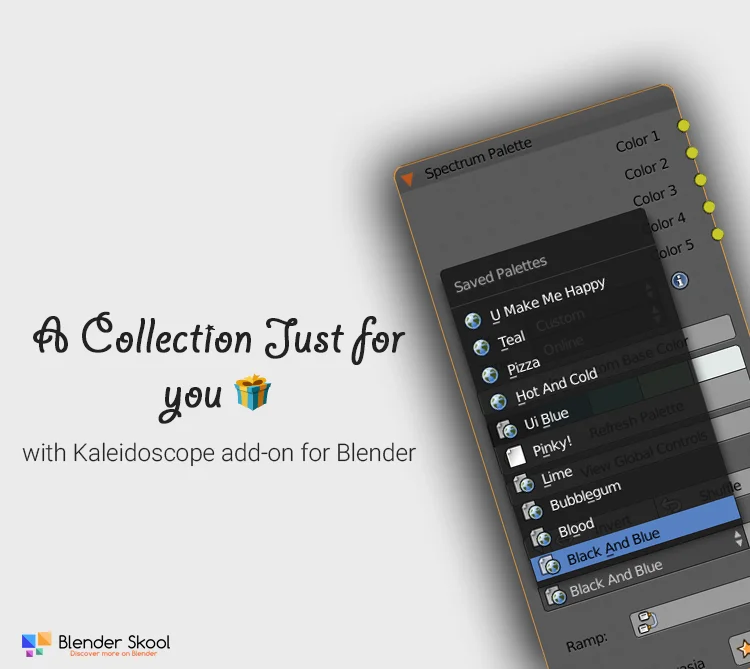Collapse the Spectrum Palette node triangle
The height and width of the screenshot is (669, 750).
tap(407, 180)
